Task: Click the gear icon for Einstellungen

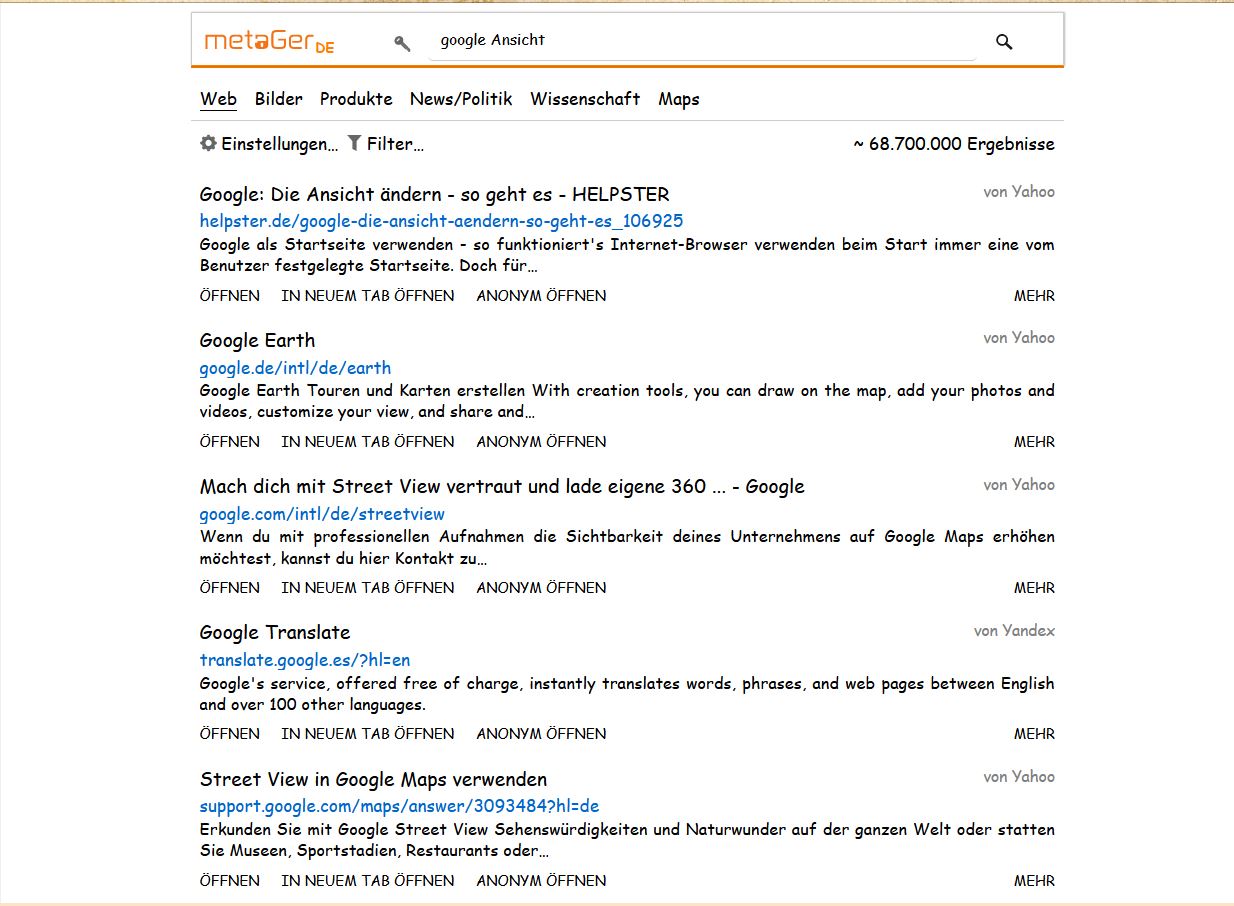Action: [x=208, y=143]
